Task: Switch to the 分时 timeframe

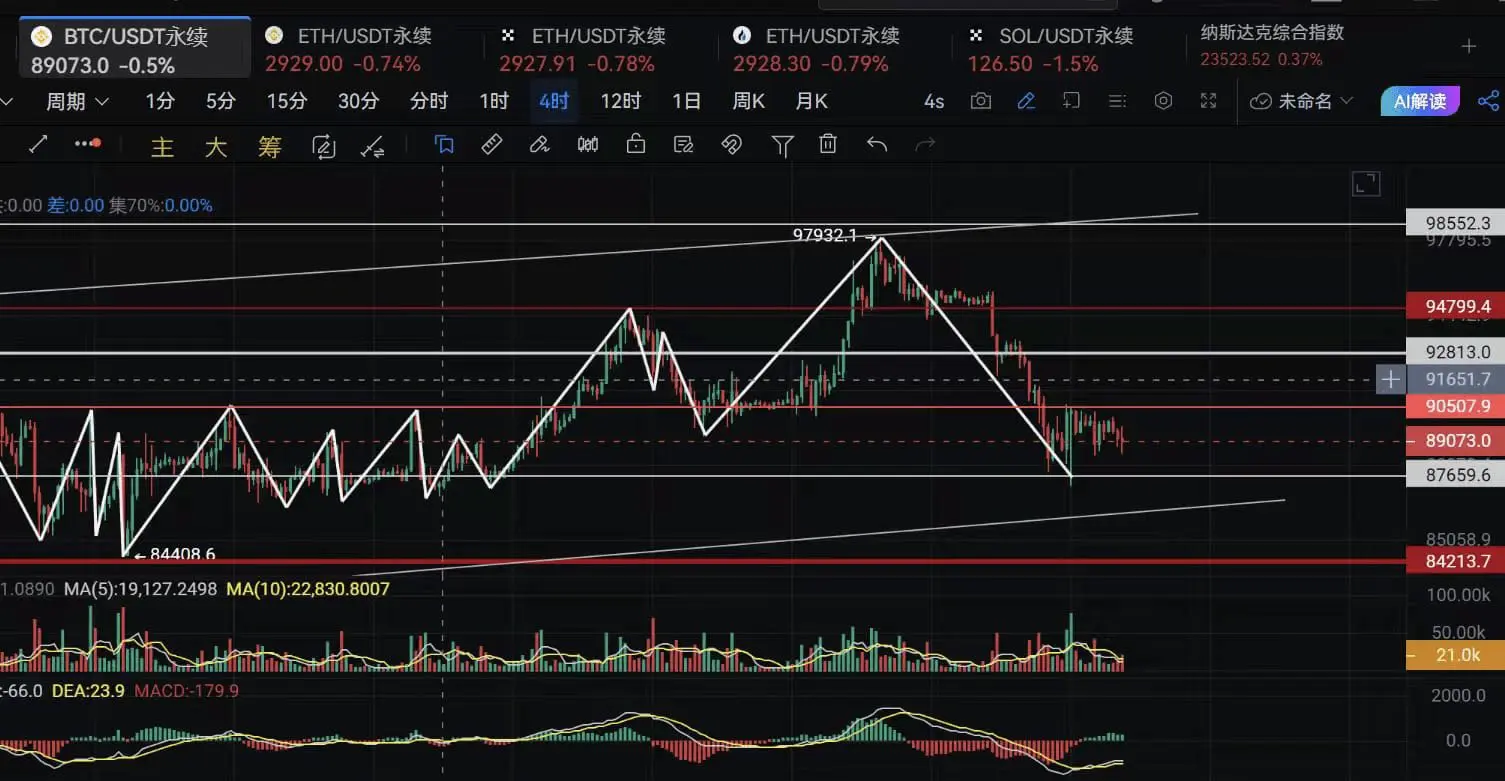Action: click(429, 101)
